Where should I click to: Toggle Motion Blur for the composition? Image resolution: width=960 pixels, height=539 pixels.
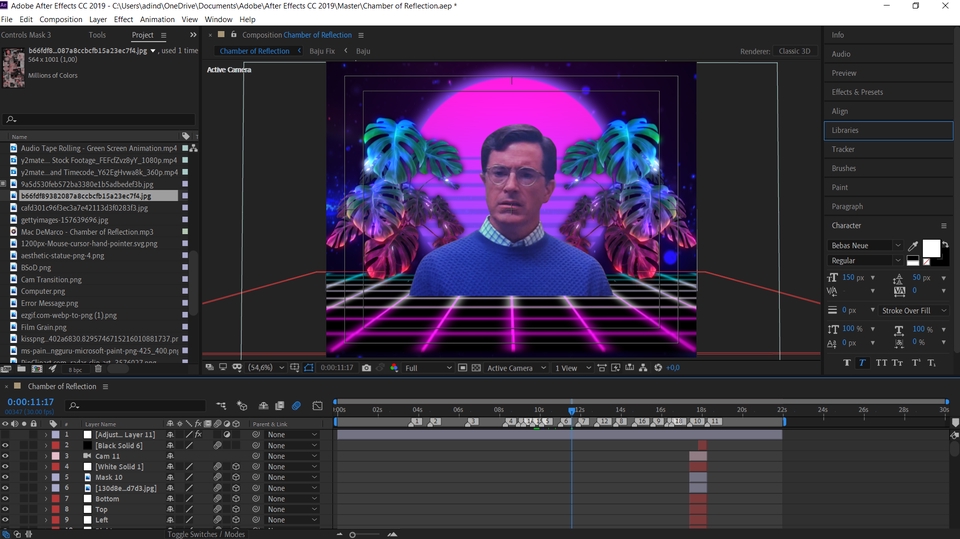pos(296,405)
